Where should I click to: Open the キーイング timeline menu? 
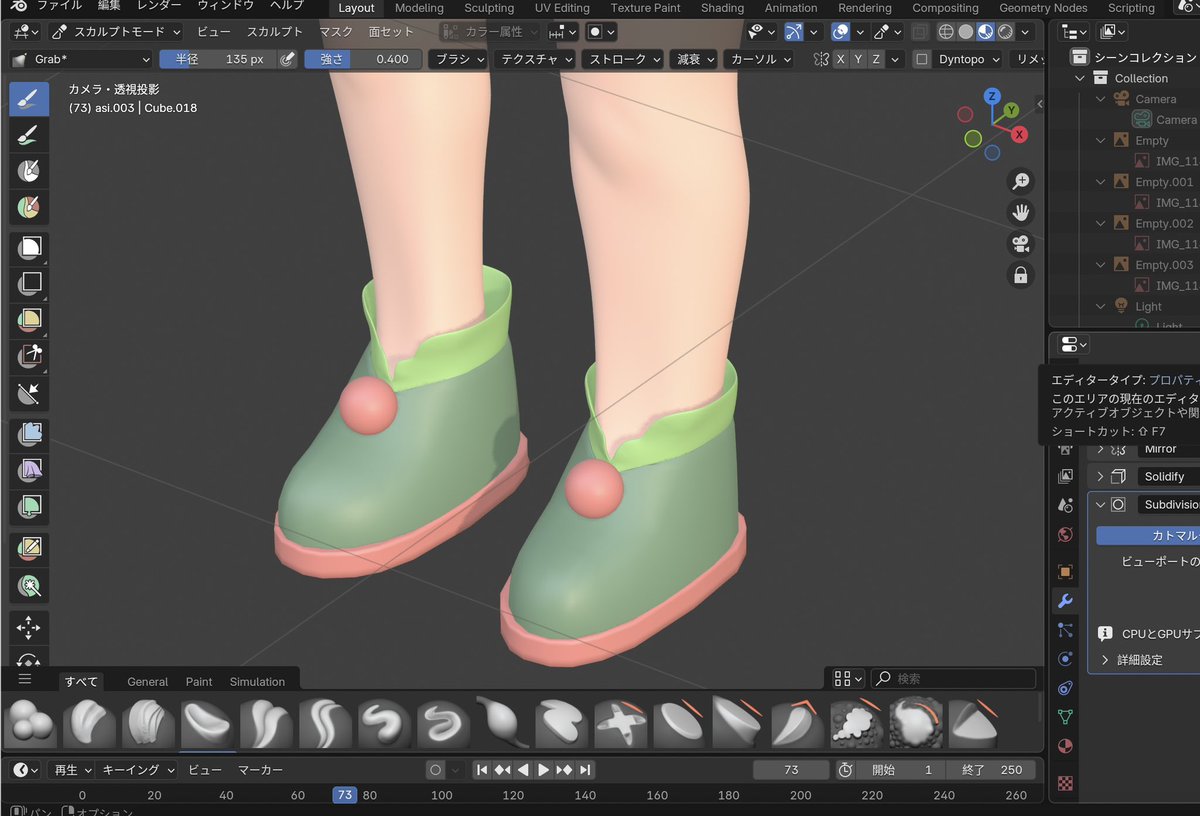[139, 770]
